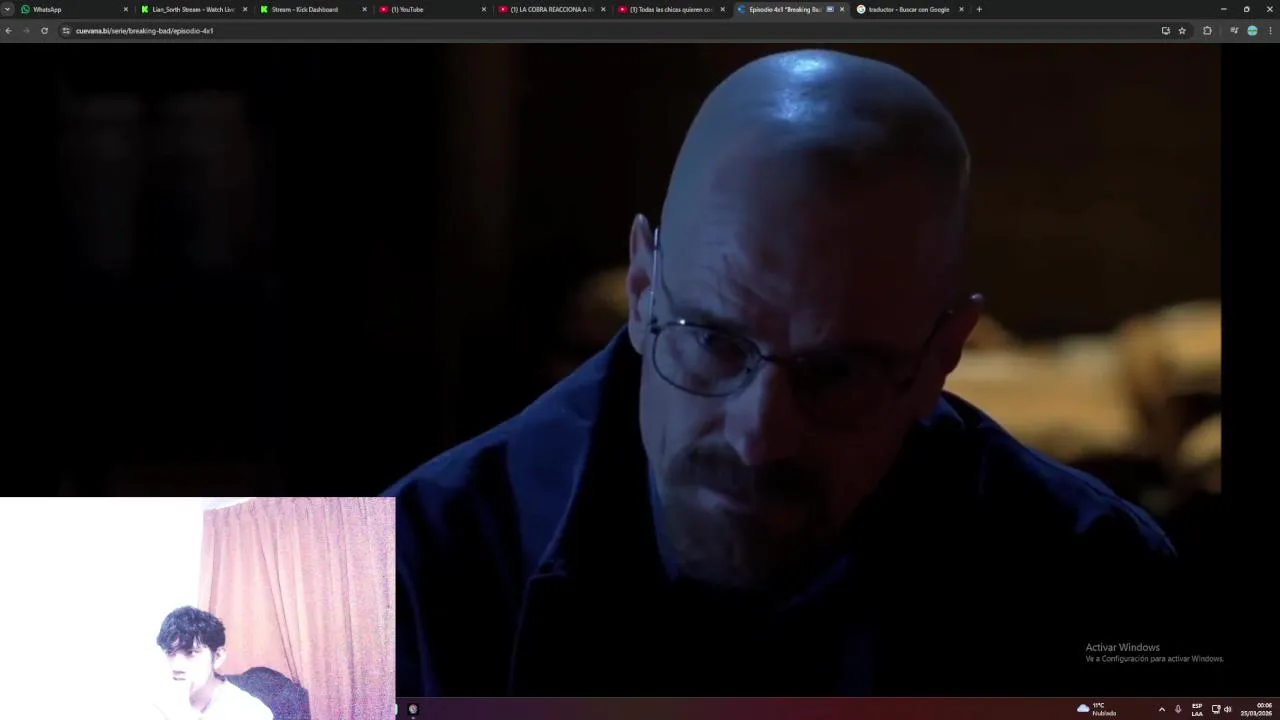This screenshot has height=720, width=1280.
Task: Close the WhatsApp tab
Action: click(126, 9)
